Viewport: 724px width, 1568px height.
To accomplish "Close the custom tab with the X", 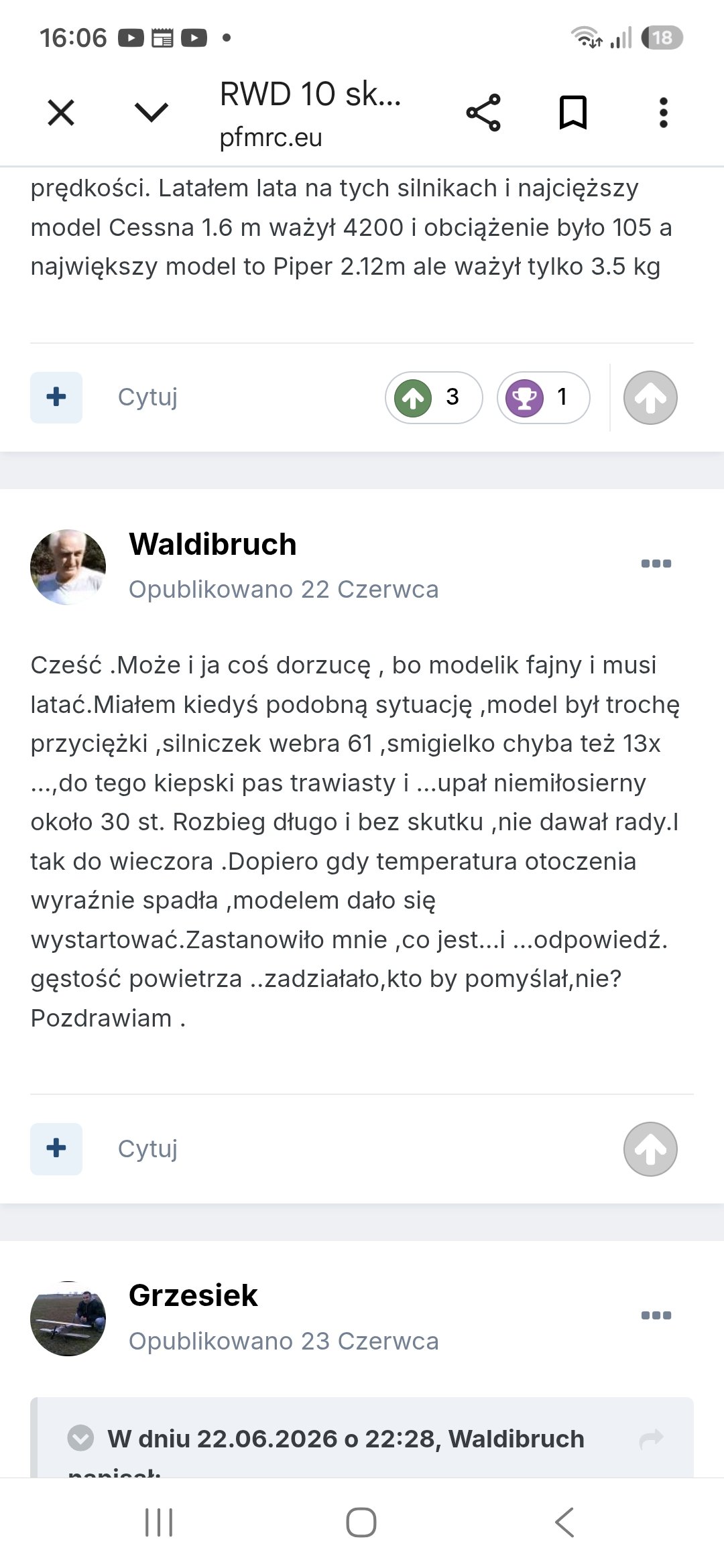I will [61, 113].
